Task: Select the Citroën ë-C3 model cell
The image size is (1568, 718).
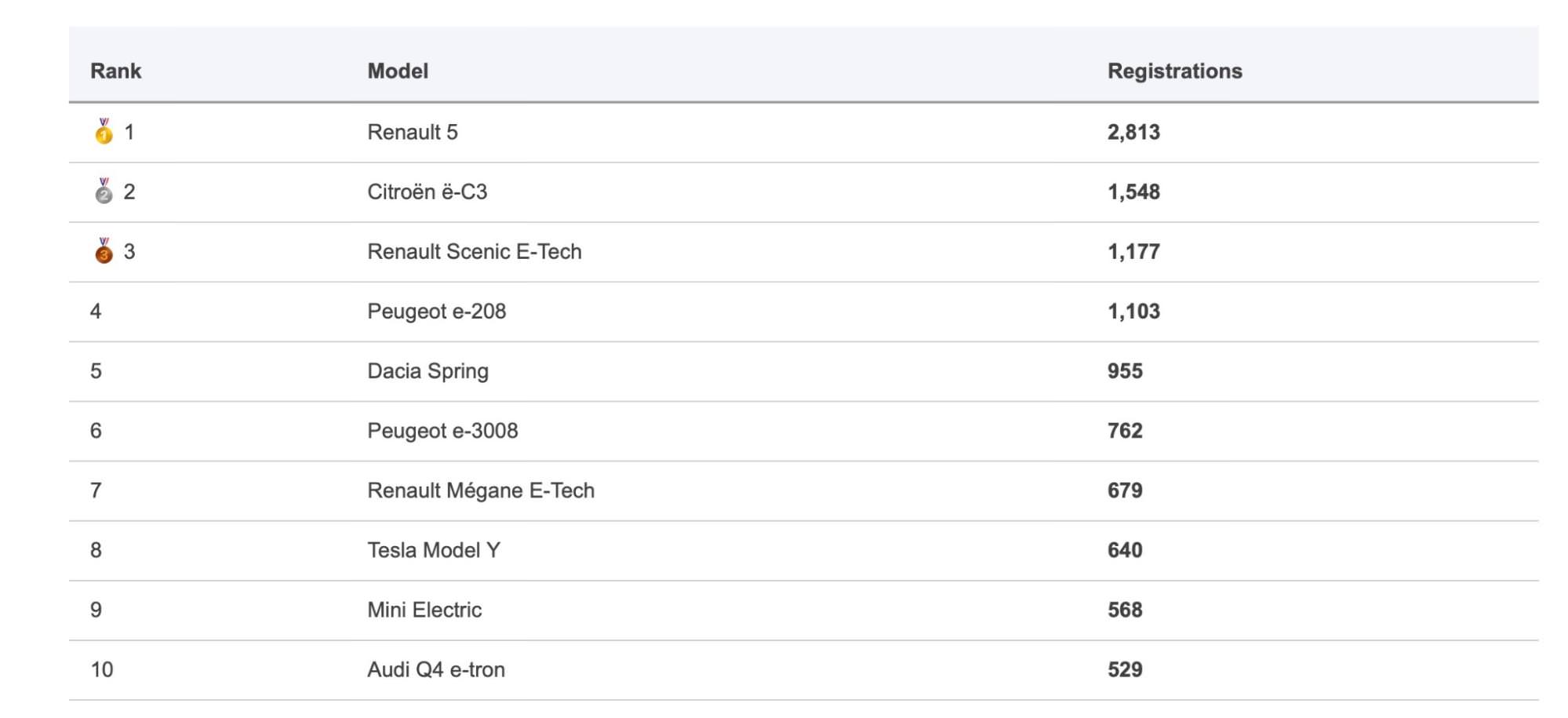Action: [427, 191]
